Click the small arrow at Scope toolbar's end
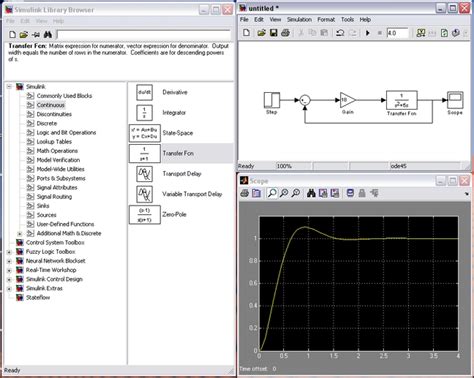The image size is (474, 378). coord(467,194)
